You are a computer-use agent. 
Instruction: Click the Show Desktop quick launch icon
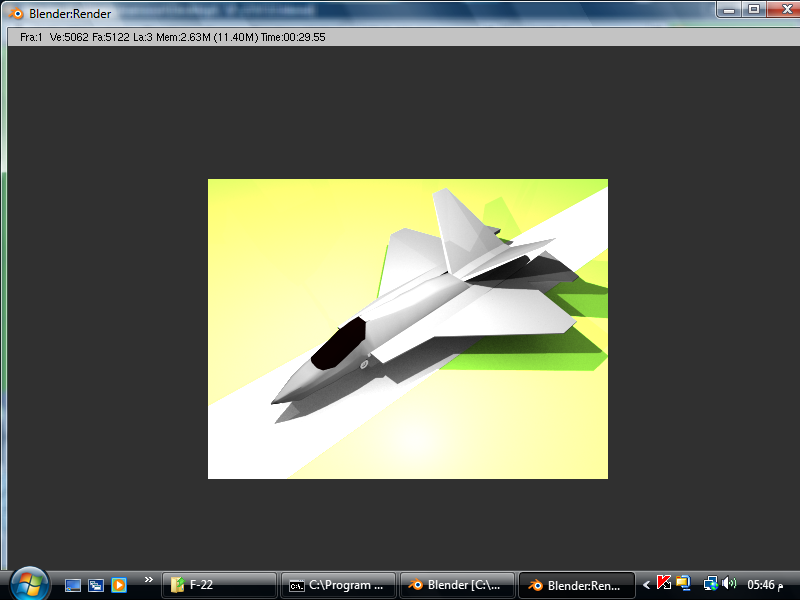(73, 585)
